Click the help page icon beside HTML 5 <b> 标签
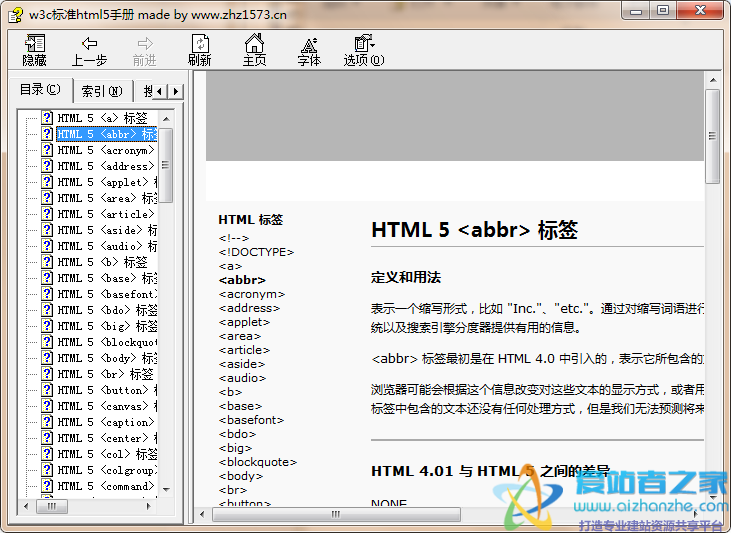Viewport: 731px width, 533px height. click(47, 262)
